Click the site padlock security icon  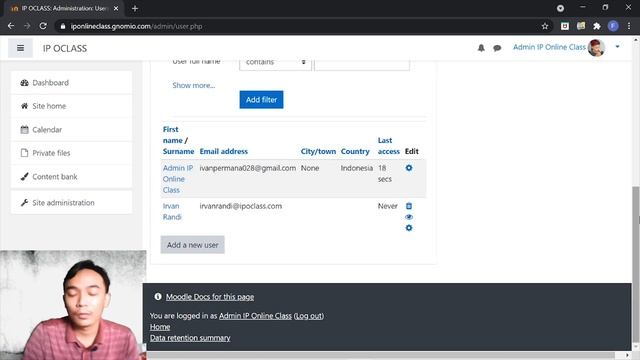point(62,26)
